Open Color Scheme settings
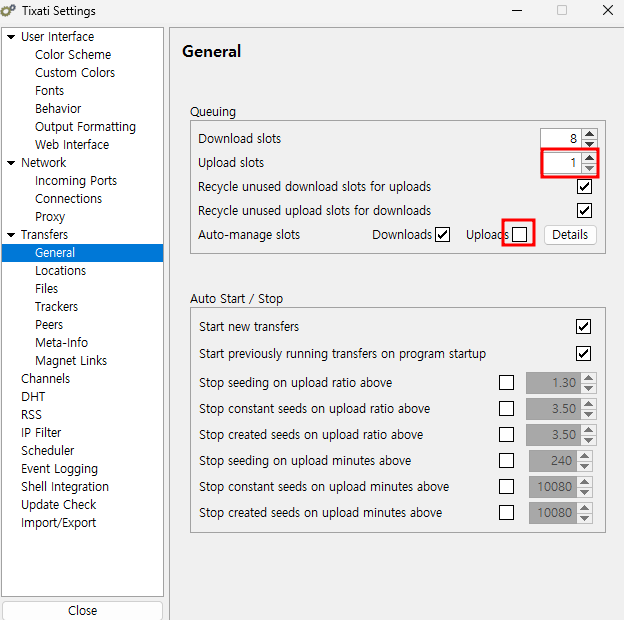The height and width of the screenshot is (620, 624). pyautogui.click(x=73, y=55)
